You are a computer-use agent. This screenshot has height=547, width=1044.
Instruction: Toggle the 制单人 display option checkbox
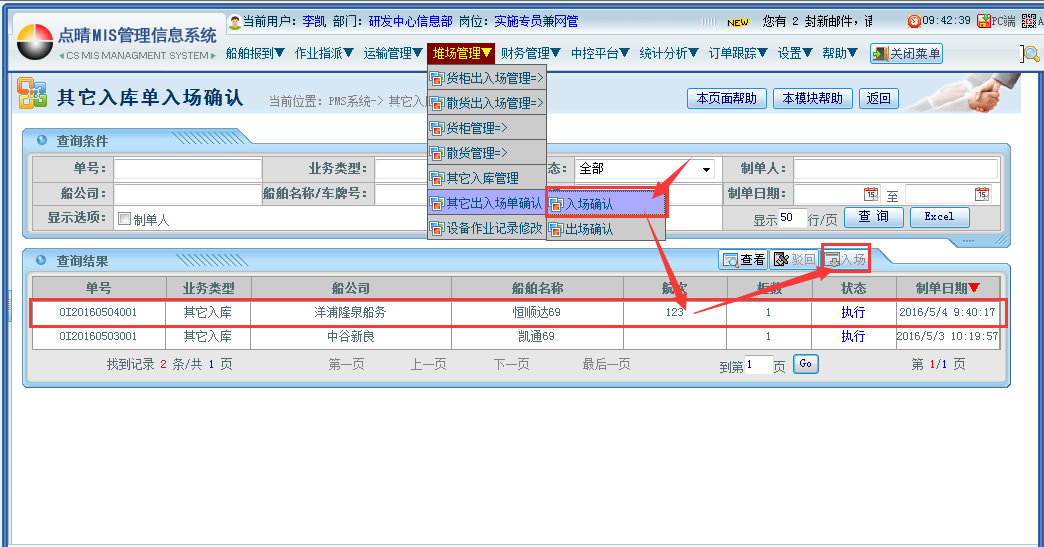(124, 219)
